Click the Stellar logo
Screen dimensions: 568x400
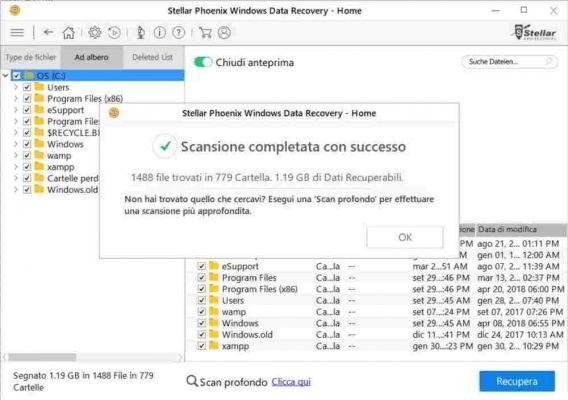tap(535, 32)
